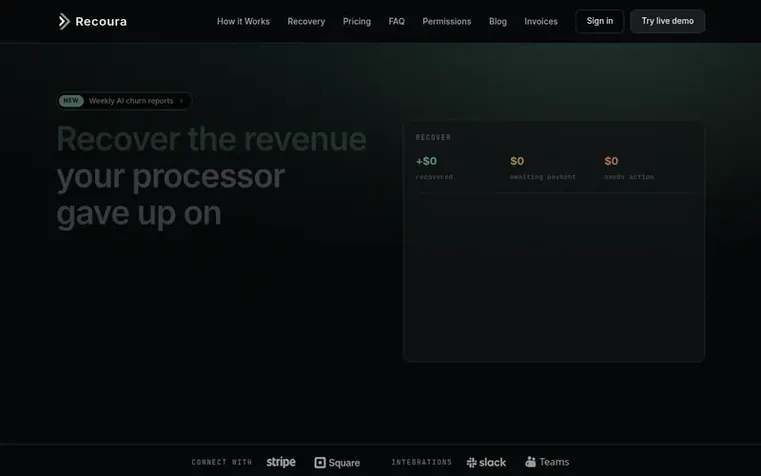This screenshot has width=761, height=476.
Task: Go to How it Works section
Action: pyautogui.click(x=243, y=21)
